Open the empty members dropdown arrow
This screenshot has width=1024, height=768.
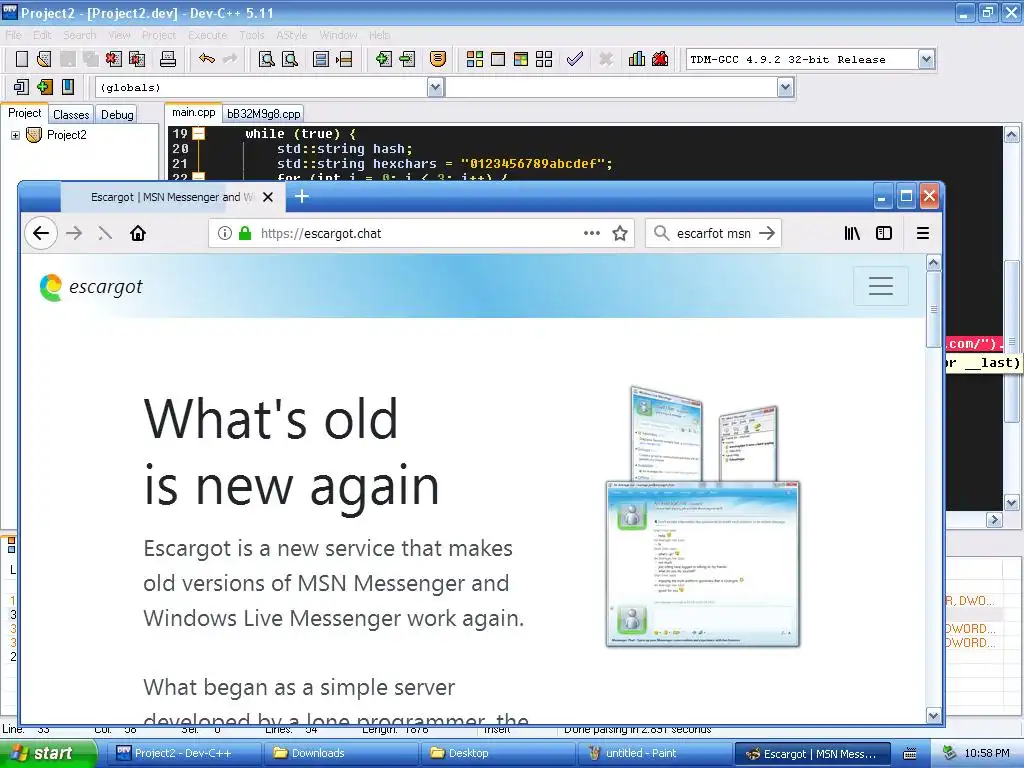(x=786, y=87)
